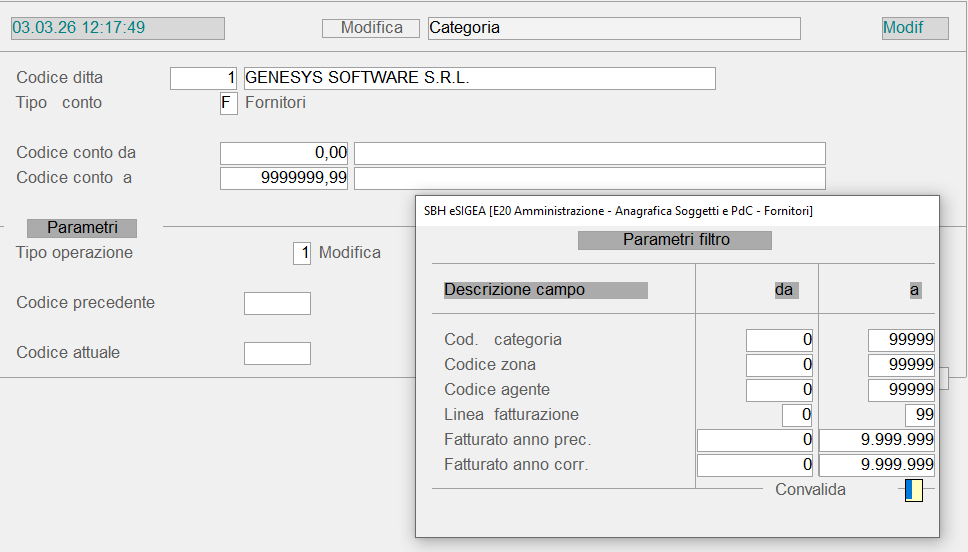Focus Fatturato anno prec. 'da' field
The width and height of the screenshot is (968, 552).
pyautogui.click(x=756, y=440)
